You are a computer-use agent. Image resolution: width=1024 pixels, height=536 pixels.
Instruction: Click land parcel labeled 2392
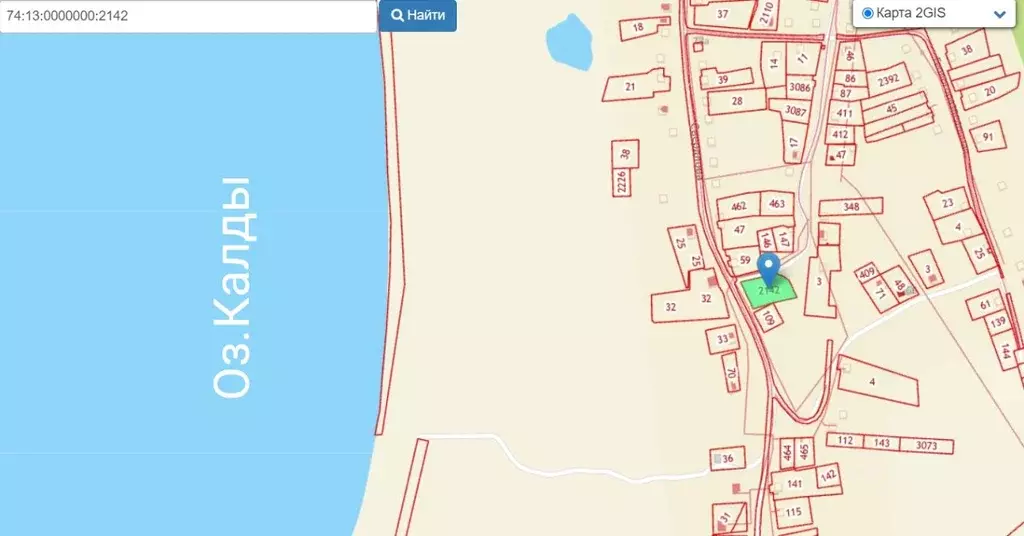(x=888, y=80)
